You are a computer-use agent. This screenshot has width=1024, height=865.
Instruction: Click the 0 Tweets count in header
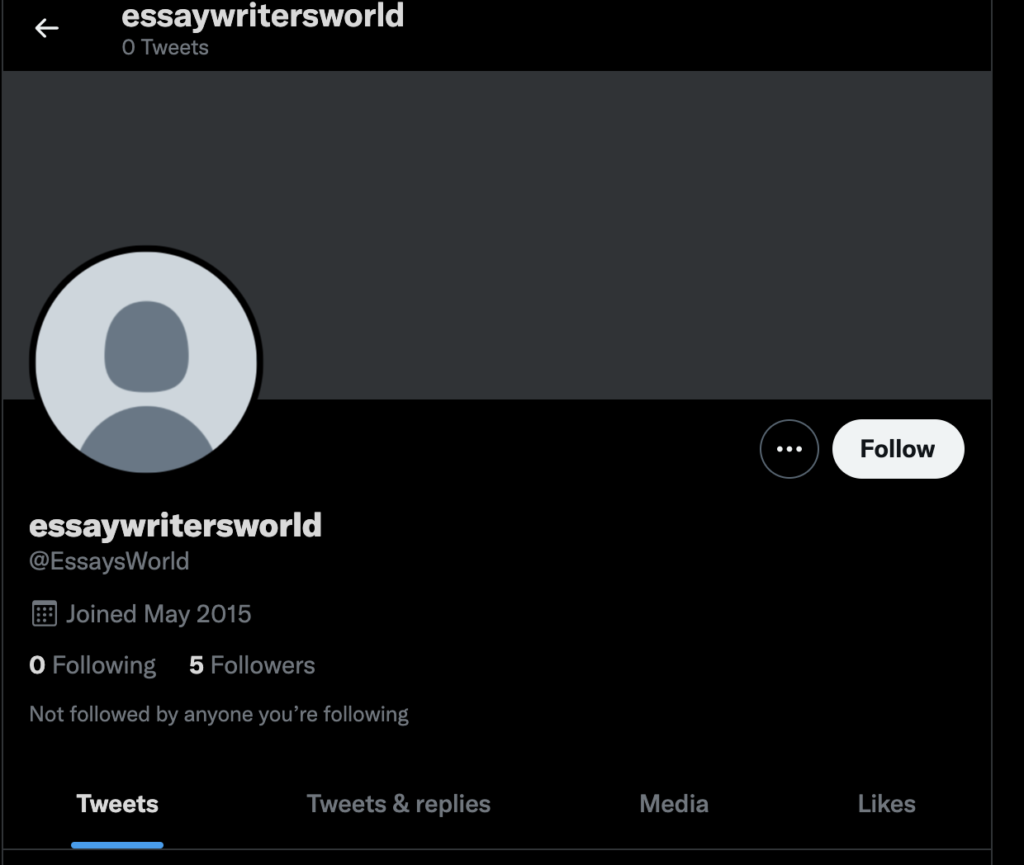165,48
